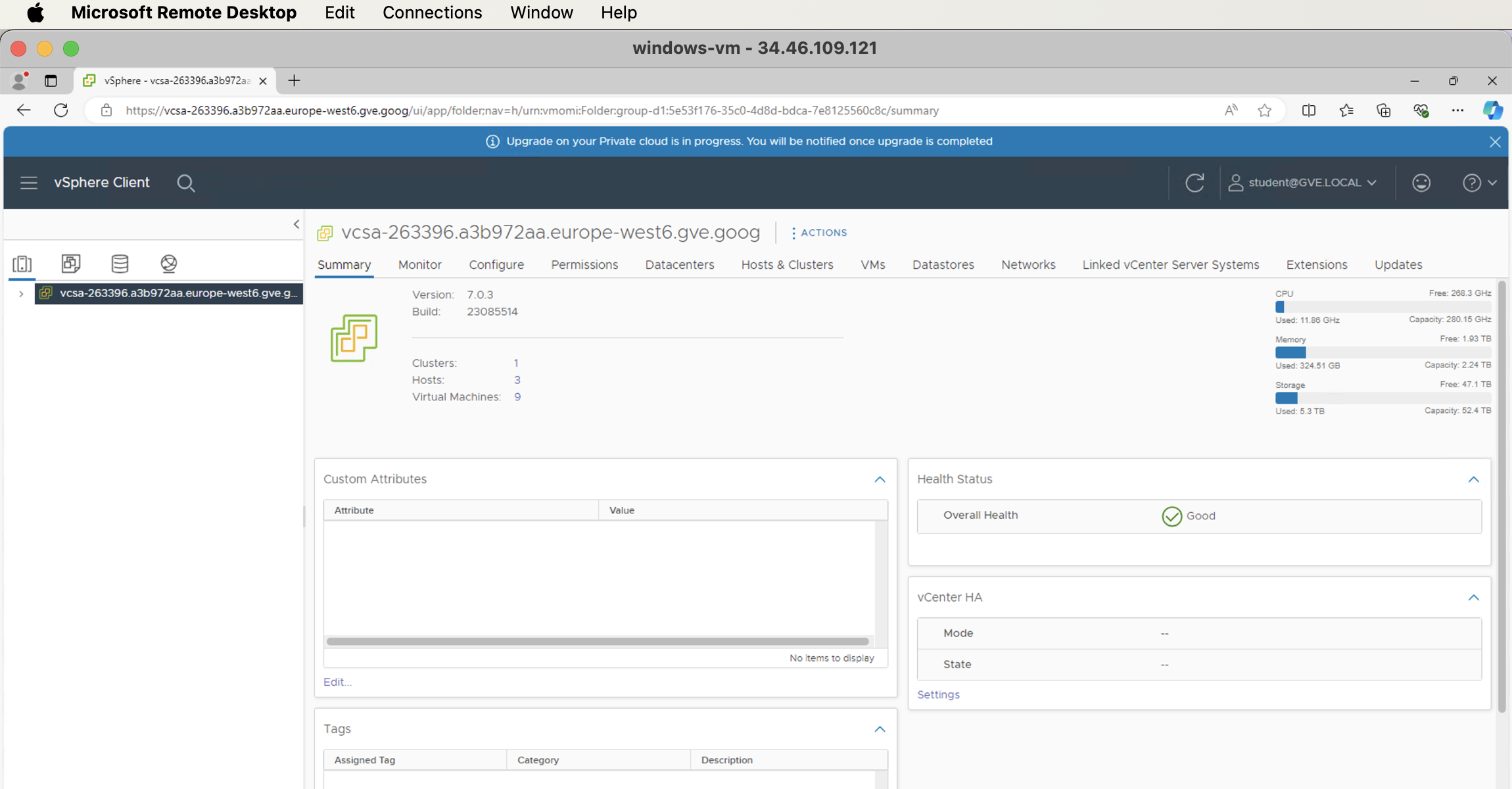Reload the browser page
This screenshot has width=1512, height=789.
coord(61,110)
